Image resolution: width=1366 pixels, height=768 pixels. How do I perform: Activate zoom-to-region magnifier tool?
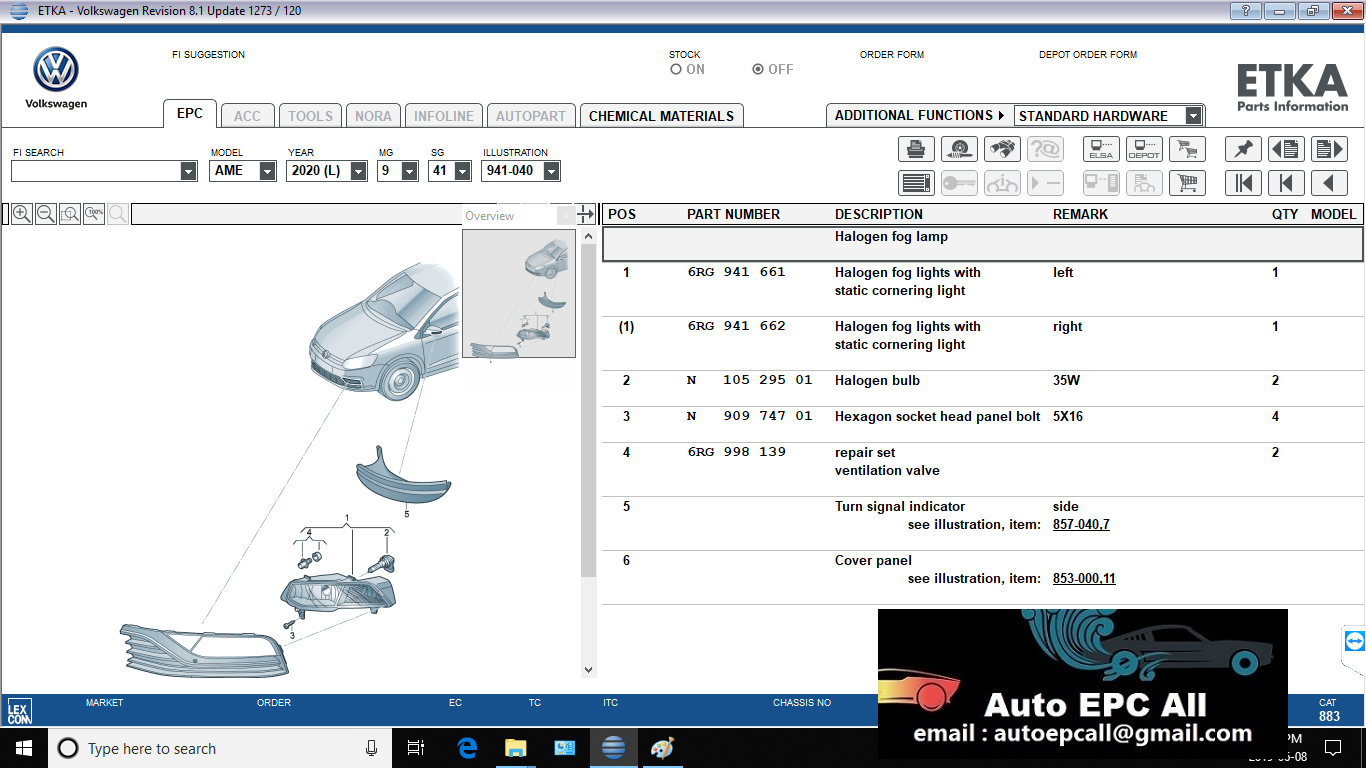point(69,214)
